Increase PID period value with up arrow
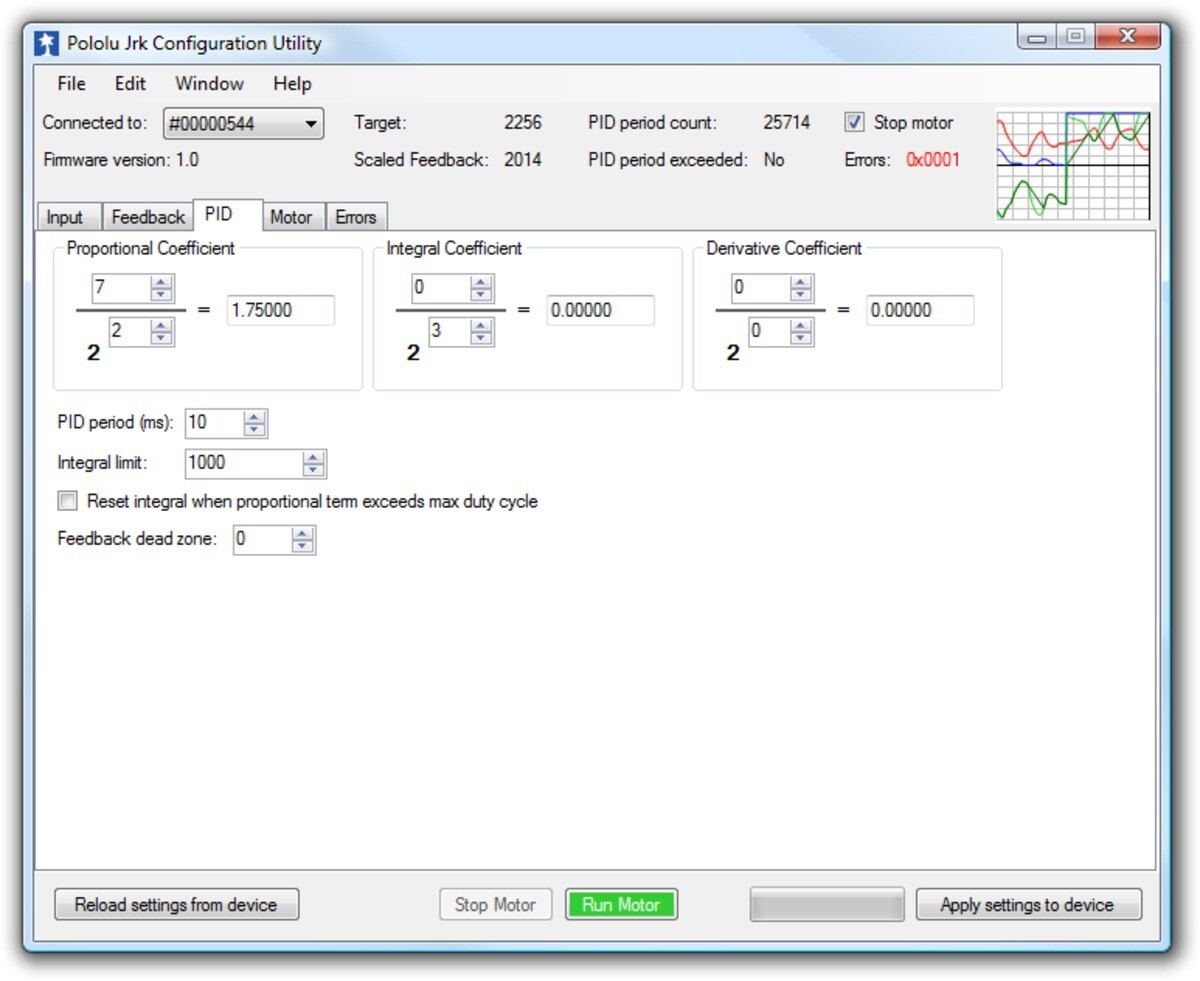The height and width of the screenshot is (981, 1200). point(254,417)
